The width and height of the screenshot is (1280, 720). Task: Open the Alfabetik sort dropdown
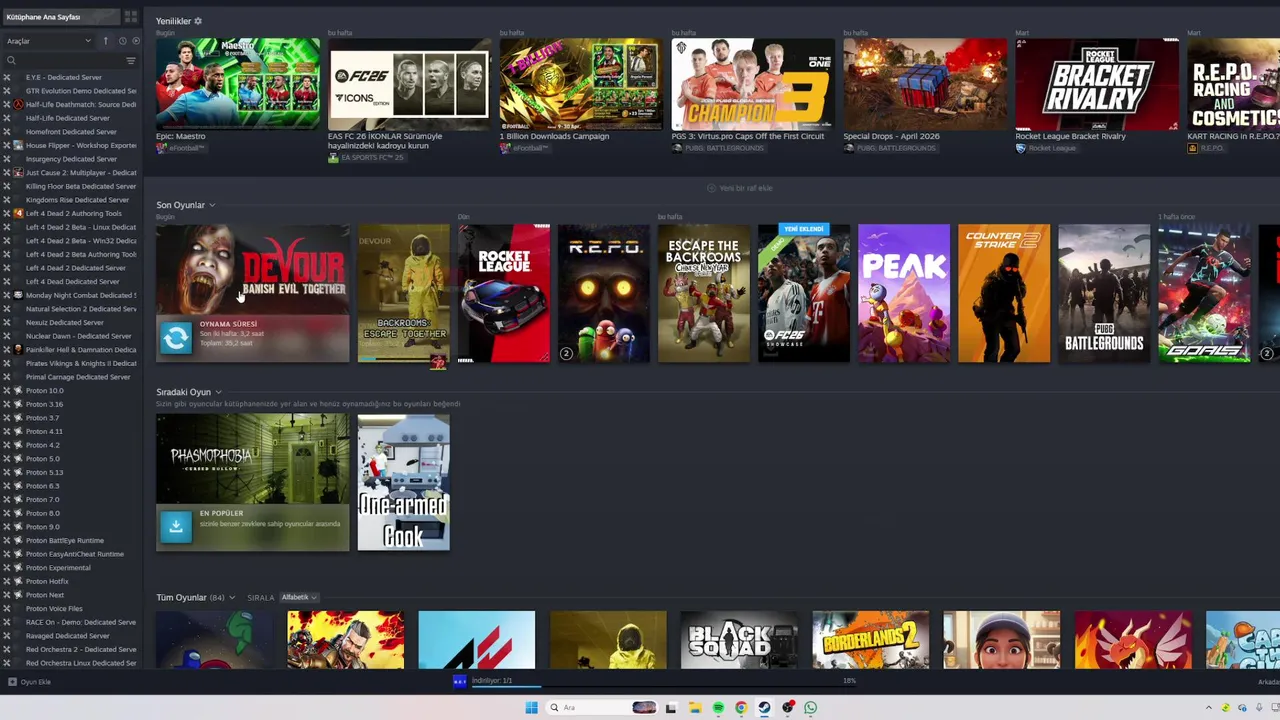pos(299,598)
